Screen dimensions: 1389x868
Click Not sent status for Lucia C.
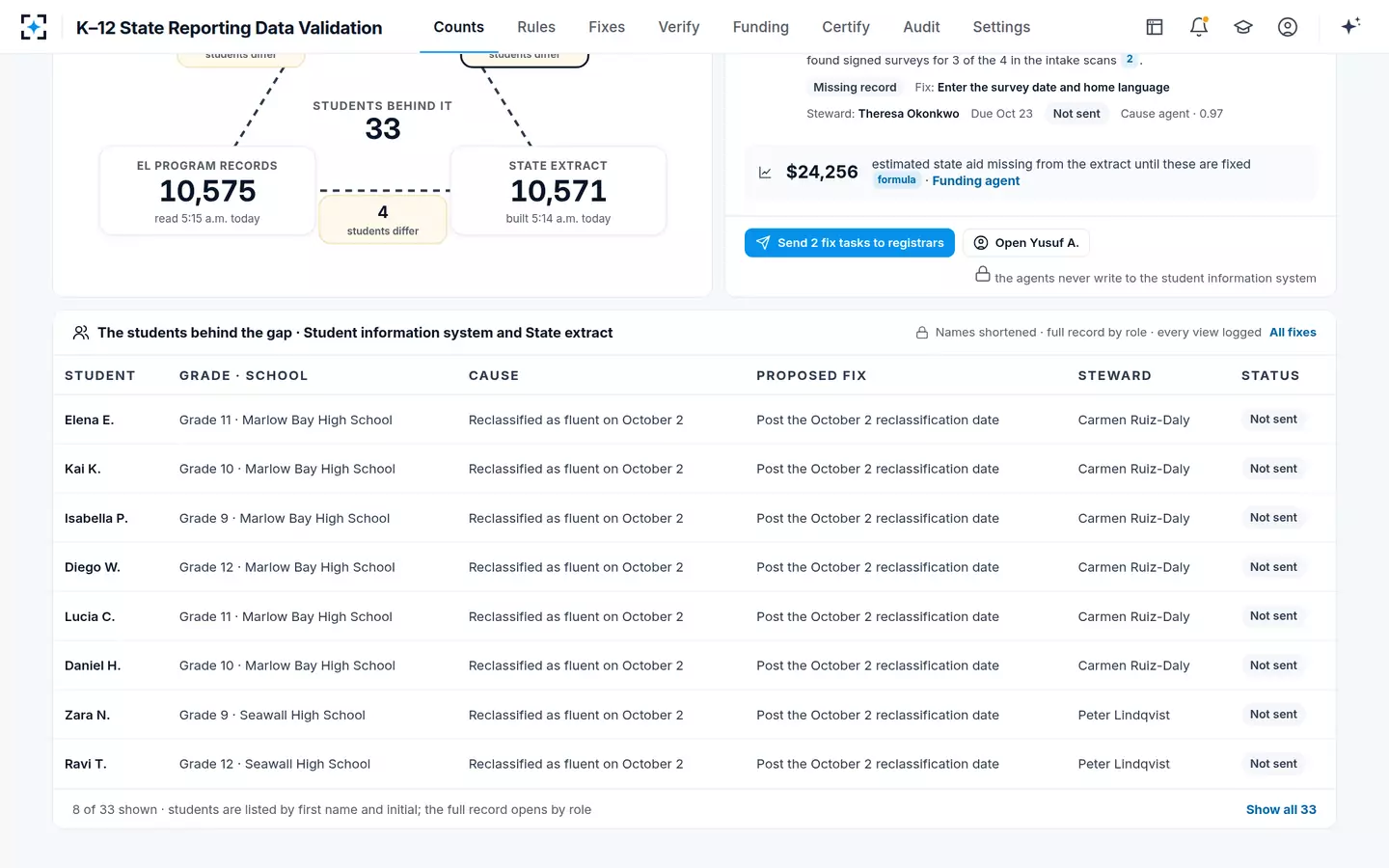pyautogui.click(x=1273, y=616)
